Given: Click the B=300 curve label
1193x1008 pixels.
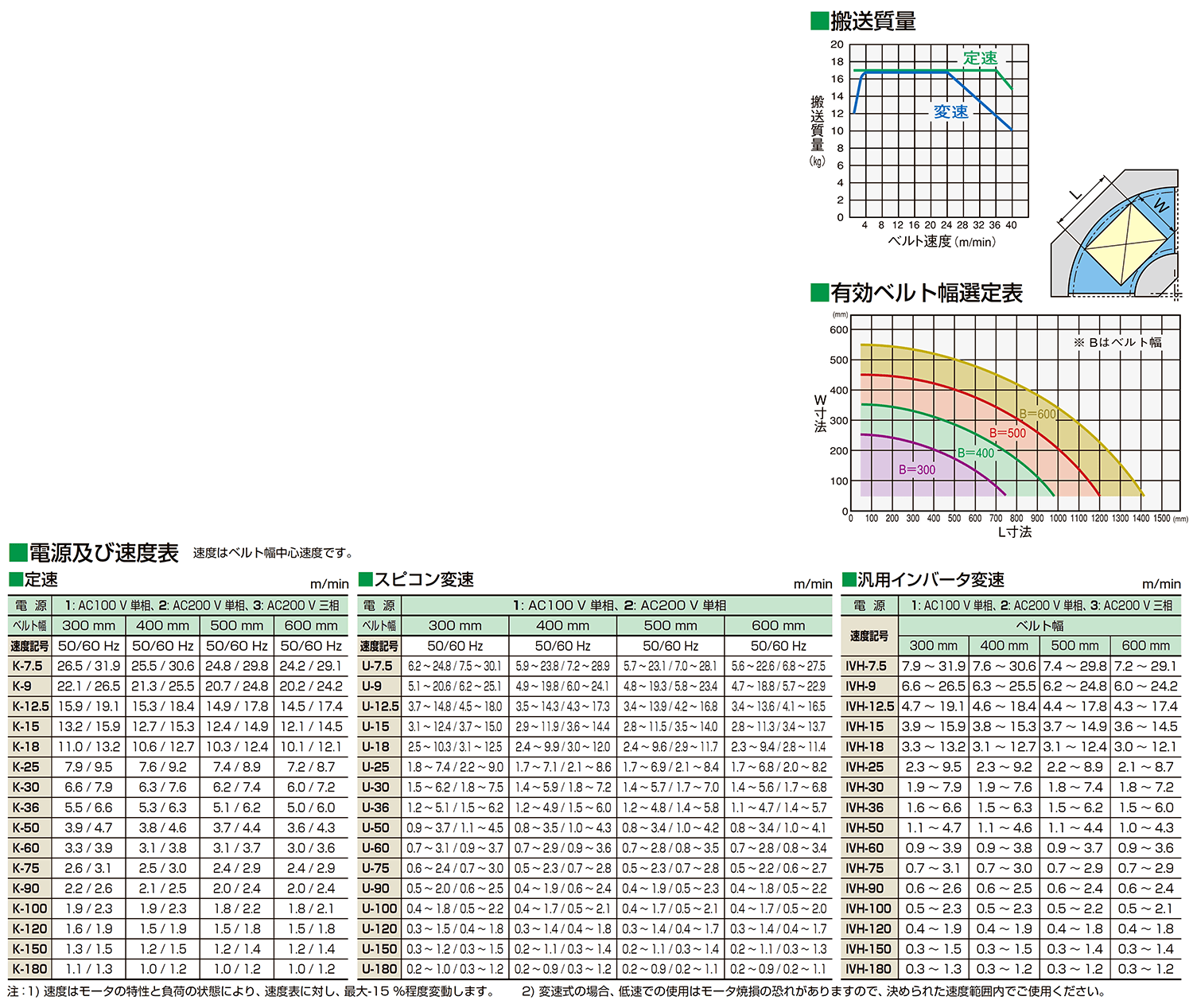Looking at the screenshot, I should tap(917, 470).
